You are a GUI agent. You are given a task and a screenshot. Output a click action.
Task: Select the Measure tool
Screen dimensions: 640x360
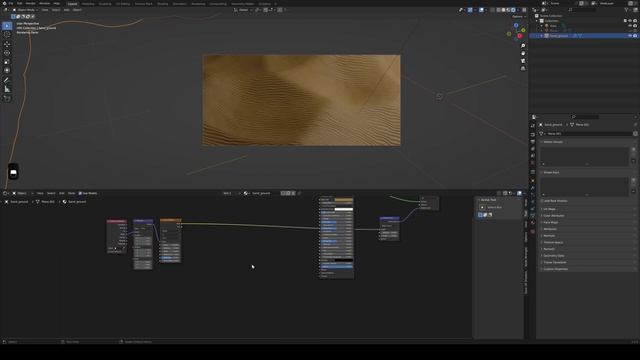[x=7, y=89]
